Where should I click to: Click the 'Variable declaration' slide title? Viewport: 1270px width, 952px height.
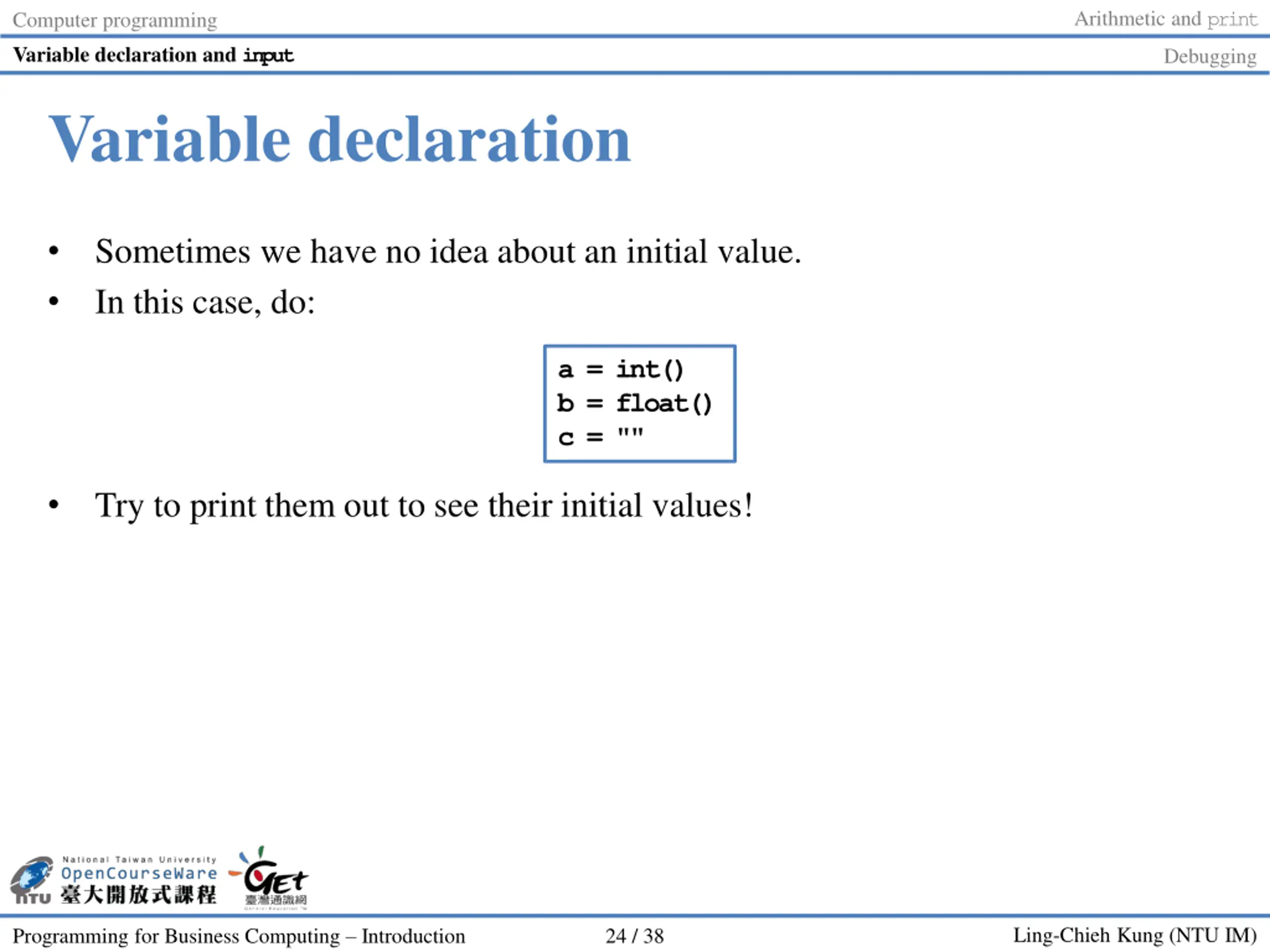[340, 139]
